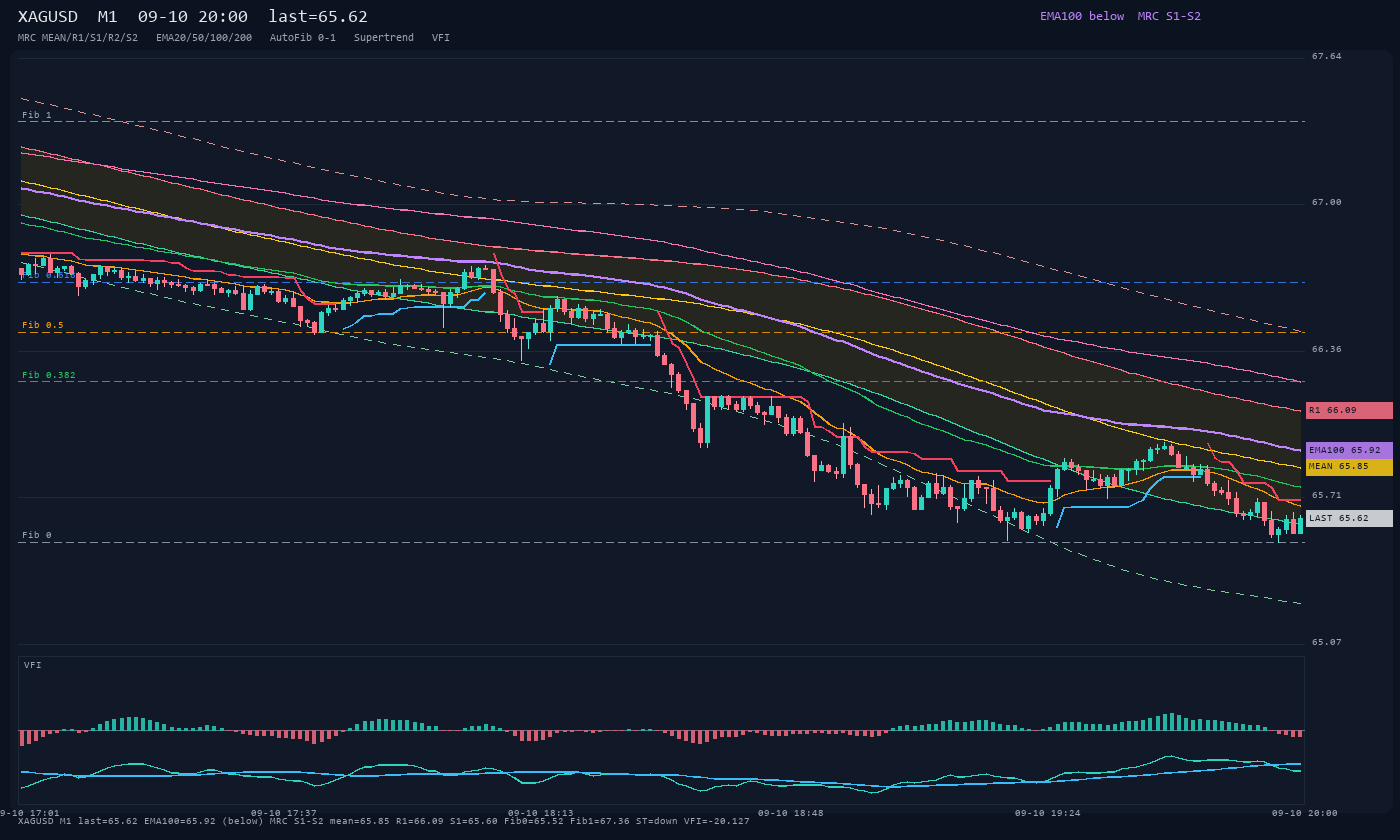
Task: Click the summary status line under the chart
Action: pos(384,821)
